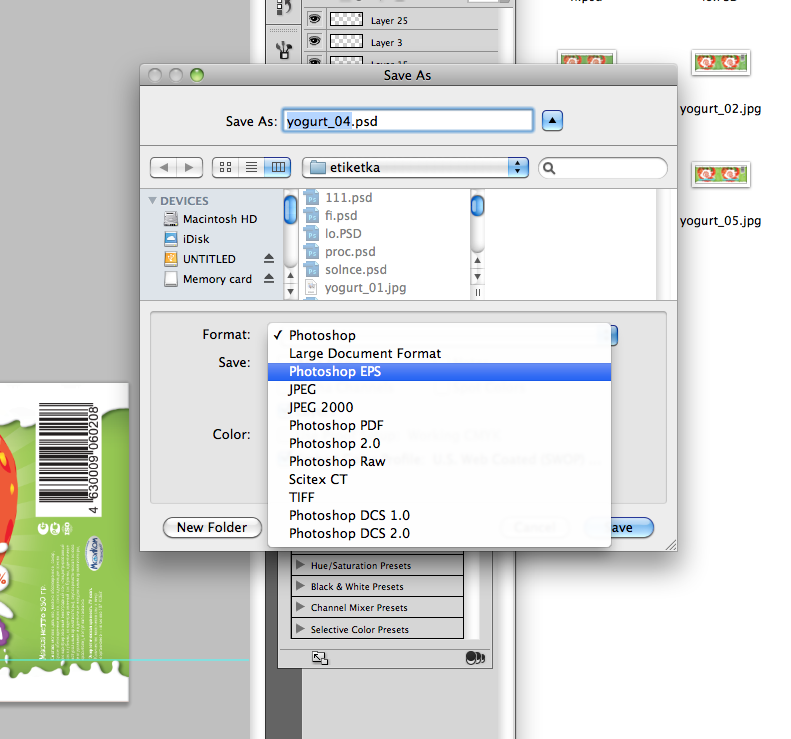Go forward with the right arrow navigation button
Viewport: 791px width, 739px height.
click(190, 167)
